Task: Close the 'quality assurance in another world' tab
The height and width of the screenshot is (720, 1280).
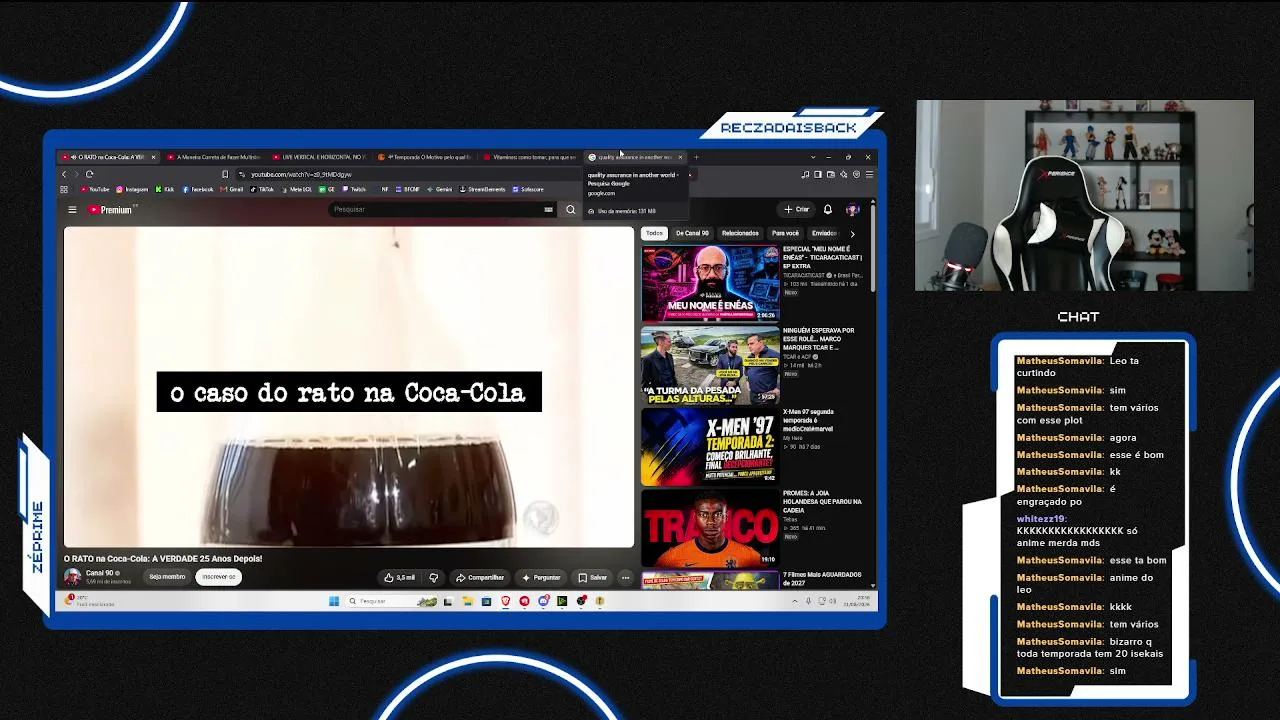Action: pos(680,157)
